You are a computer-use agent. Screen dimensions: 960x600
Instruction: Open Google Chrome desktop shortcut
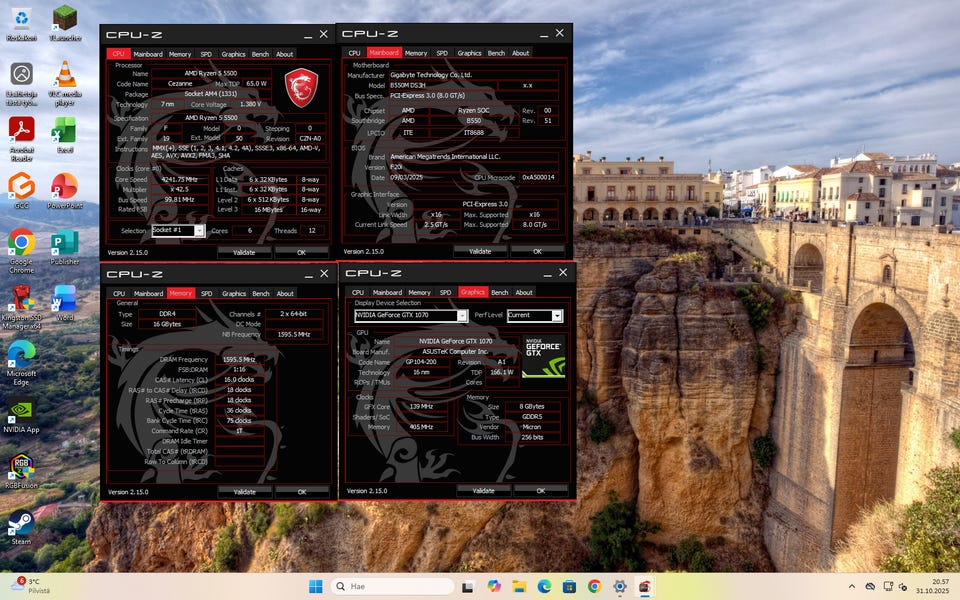[x=21, y=250]
